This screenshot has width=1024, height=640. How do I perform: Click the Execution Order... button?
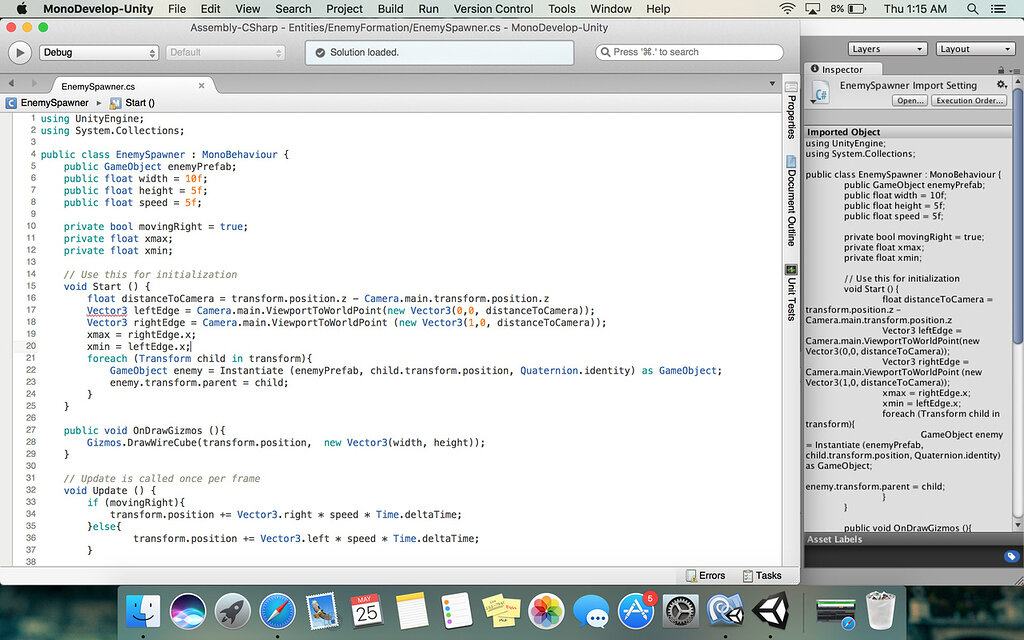969,101
